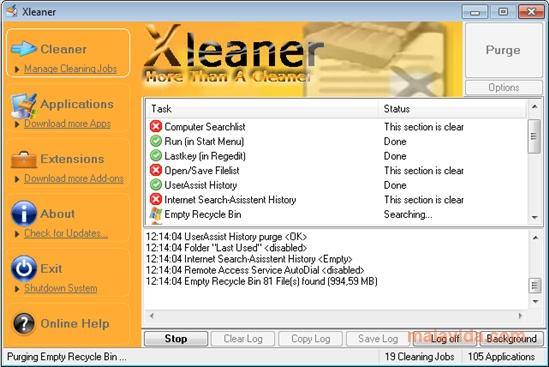Select the About sidebar entry
Screen dimensions: 549x367
(68, 217)
